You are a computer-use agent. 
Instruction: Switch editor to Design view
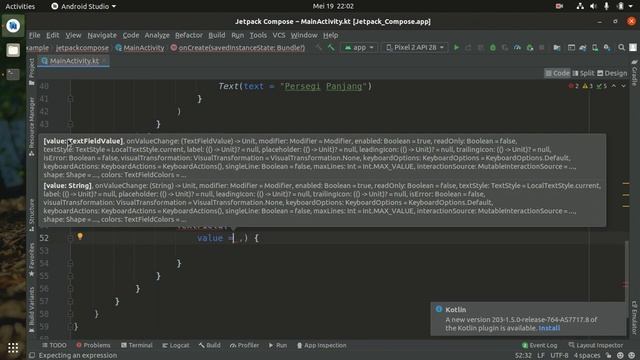pos(612,73)
